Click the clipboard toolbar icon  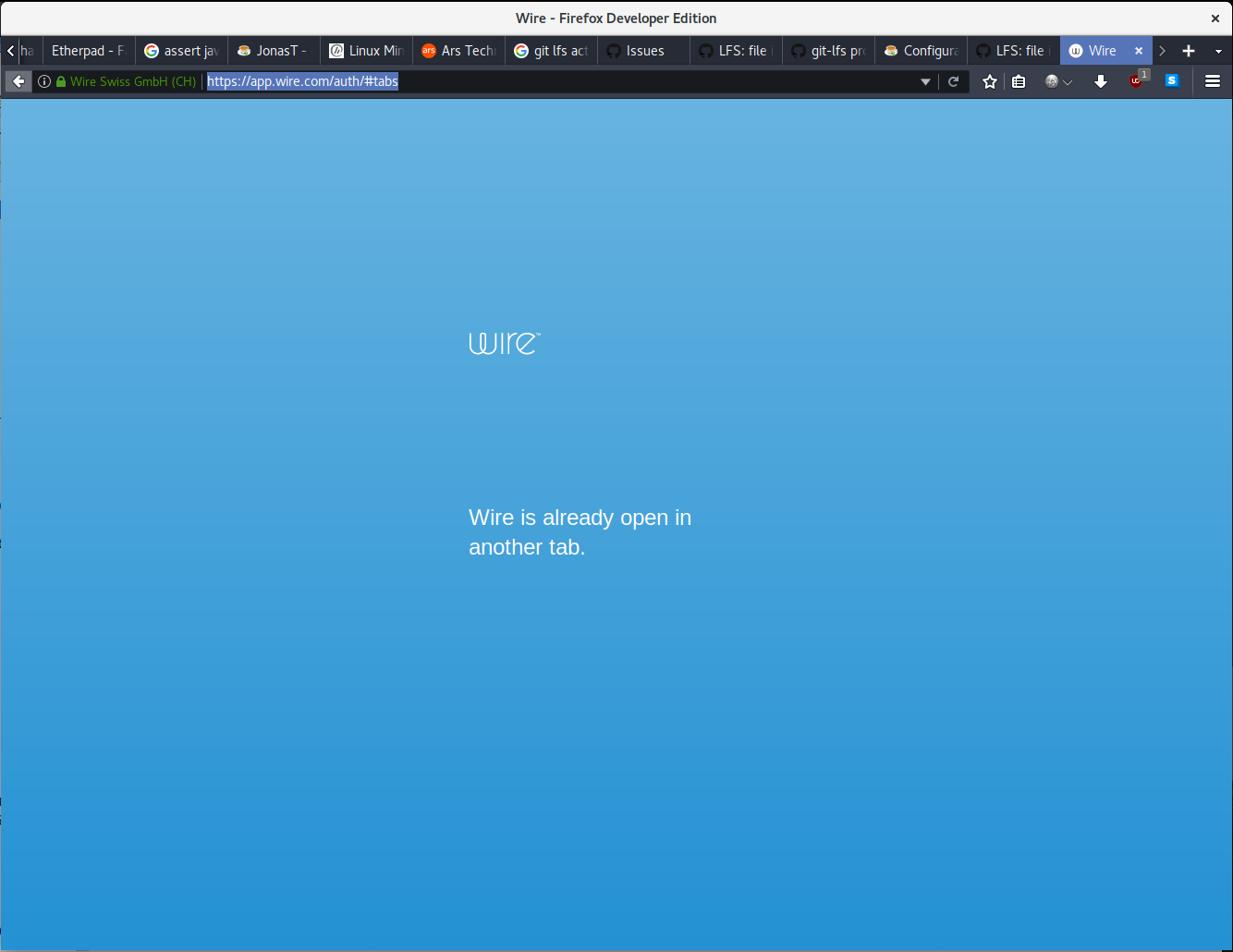[1019, 81]
